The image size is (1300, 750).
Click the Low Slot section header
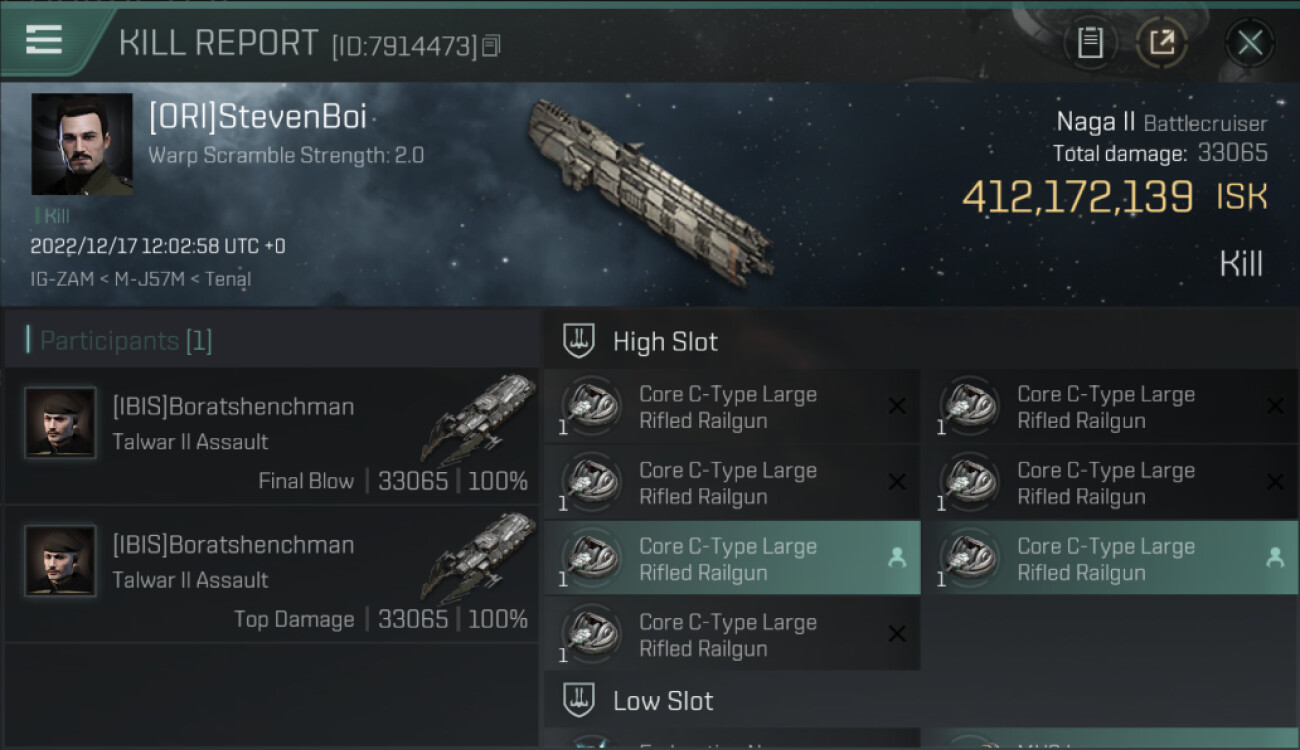(663, 701)
